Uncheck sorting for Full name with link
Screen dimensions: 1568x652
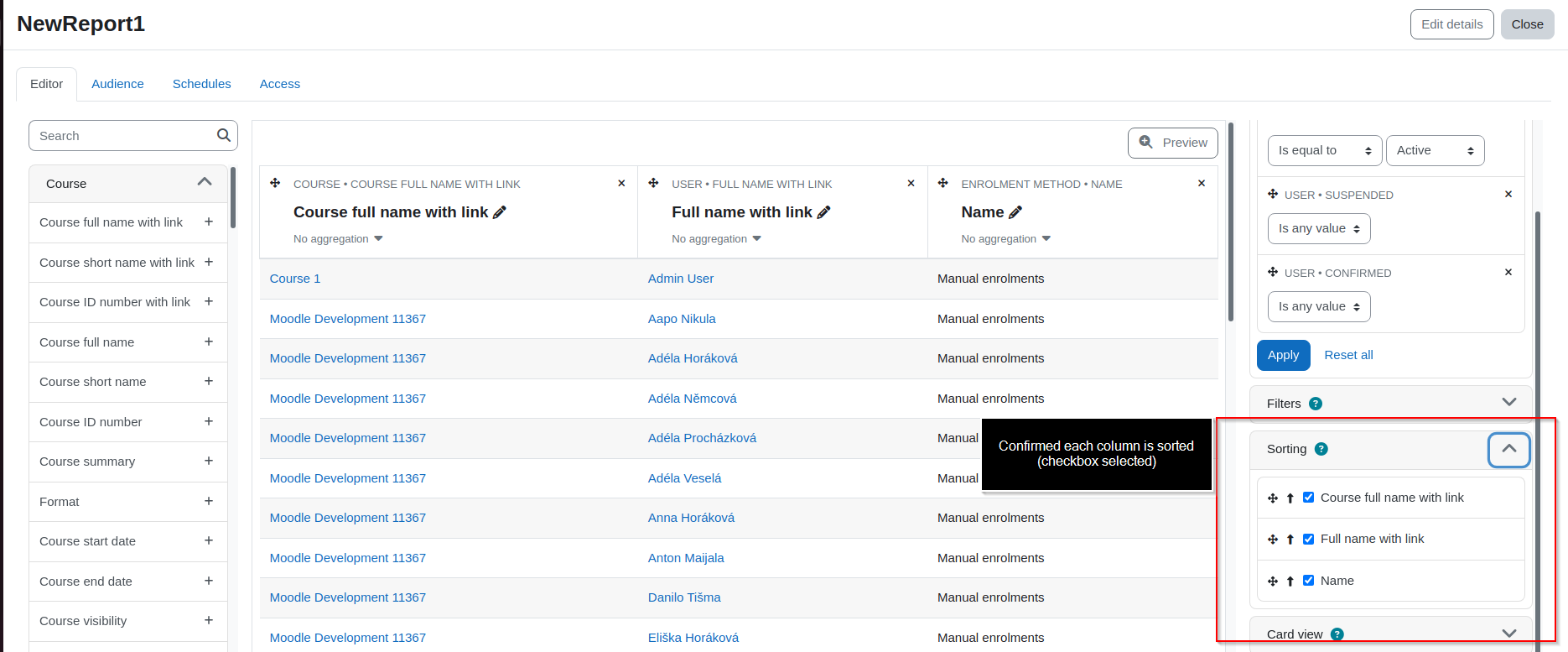click(x=1308, y=539)
